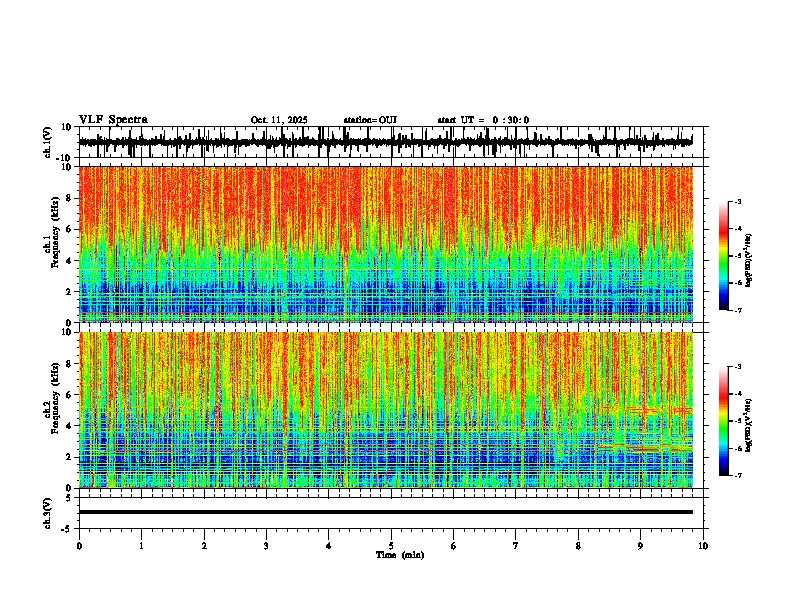This screenshot has width=792, height=612.
Task: Select the date text "Oct. 11, 2025"
Action: [x=279, y=120]
